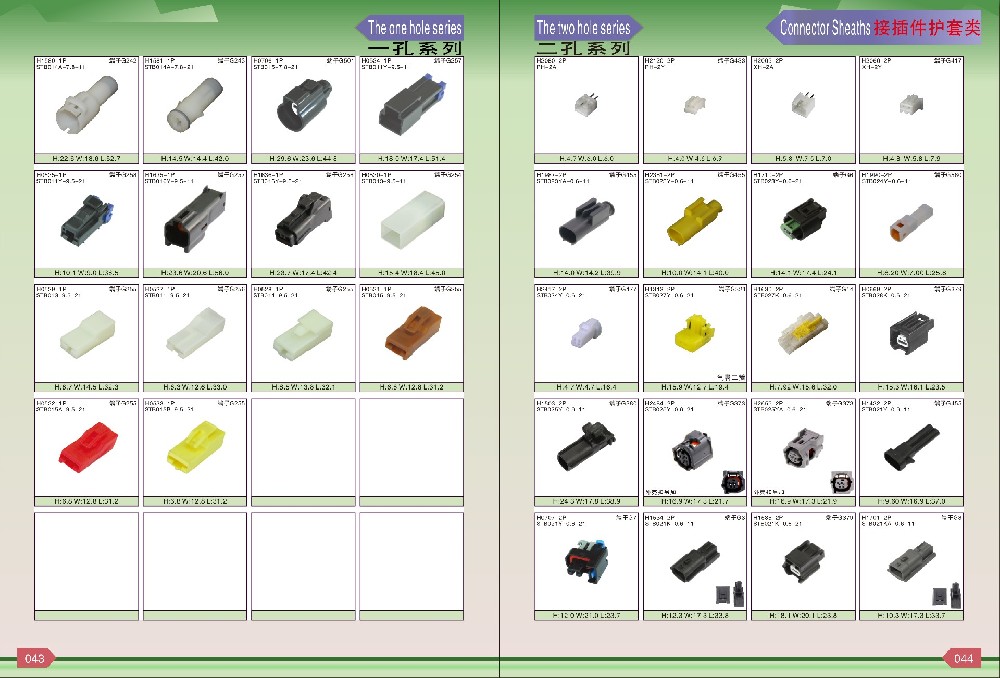This screenshot has width=1000, height=678.
Task: Click the clear connector with yellow insert
Action: (x=803, y=330)
